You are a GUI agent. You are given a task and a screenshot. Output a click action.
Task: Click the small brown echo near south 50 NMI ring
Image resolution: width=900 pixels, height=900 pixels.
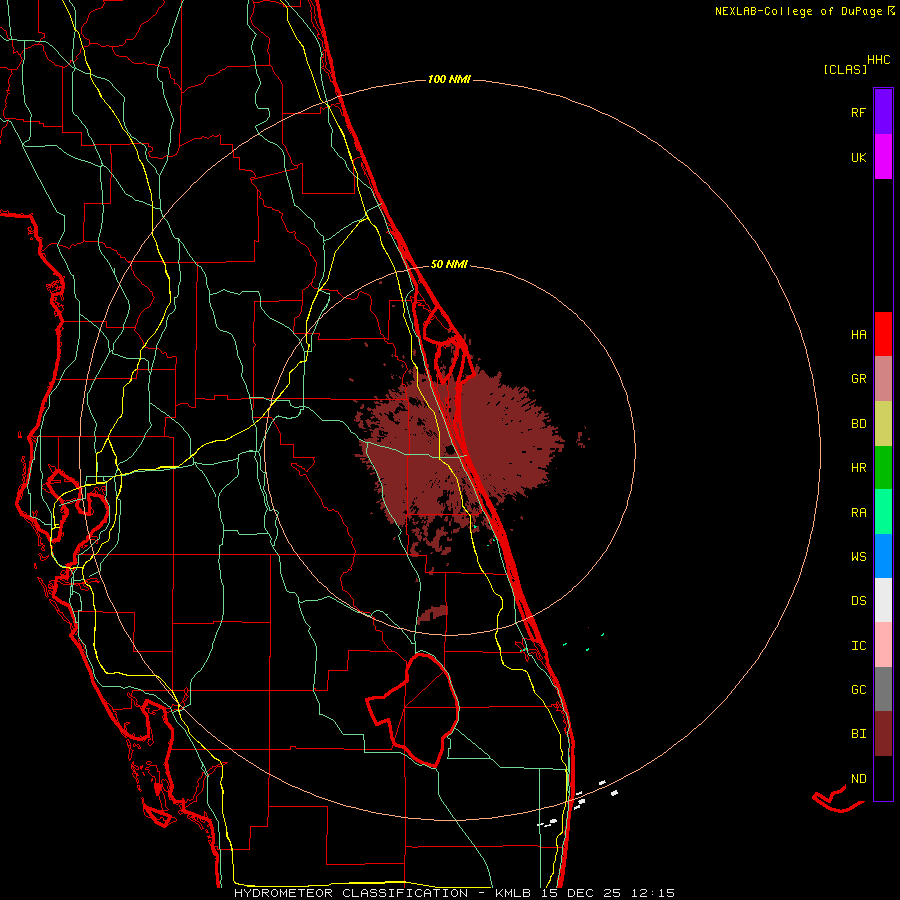432,614
